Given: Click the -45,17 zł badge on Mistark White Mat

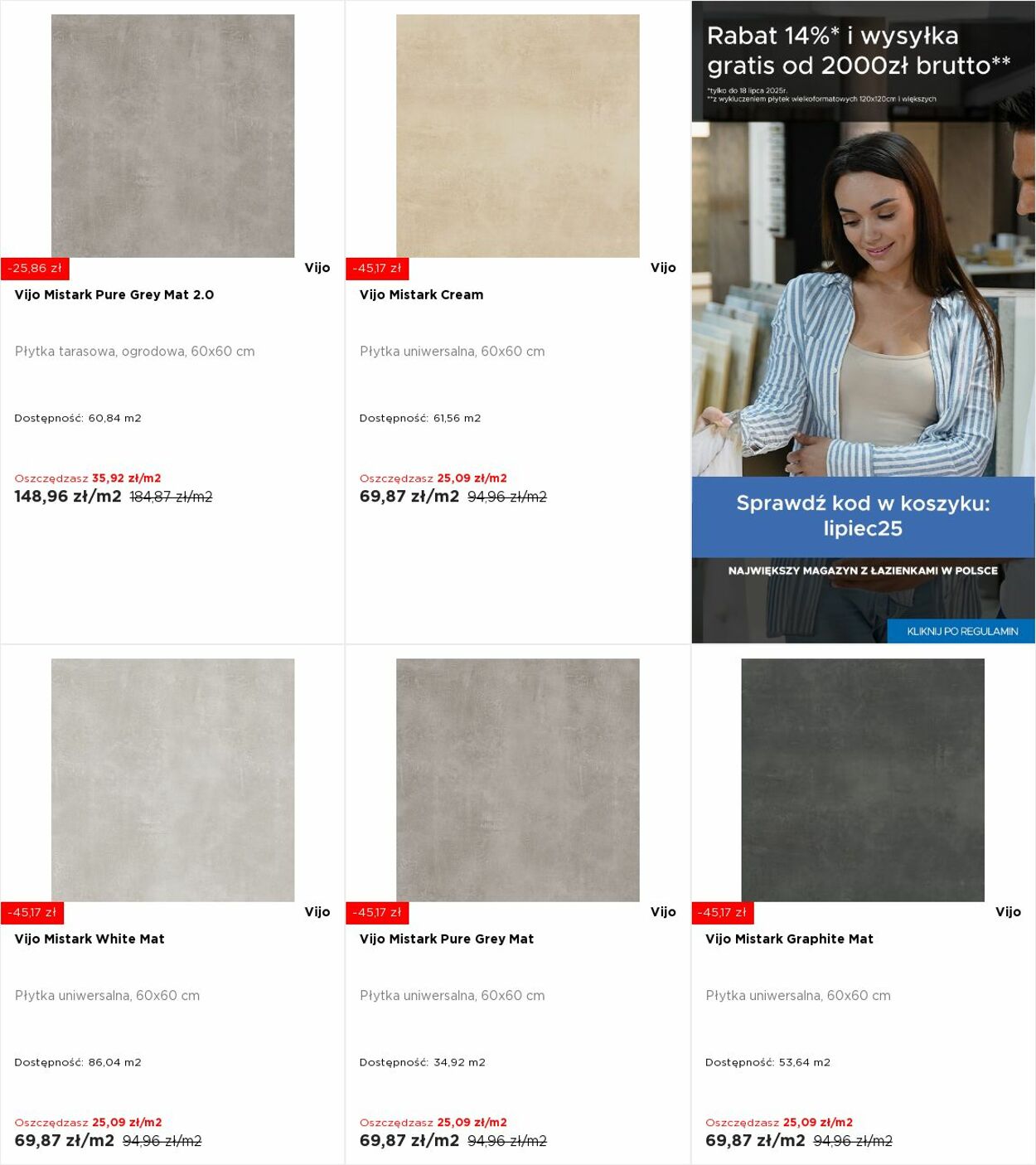Looking at the screenshot, I should [32, 913].
